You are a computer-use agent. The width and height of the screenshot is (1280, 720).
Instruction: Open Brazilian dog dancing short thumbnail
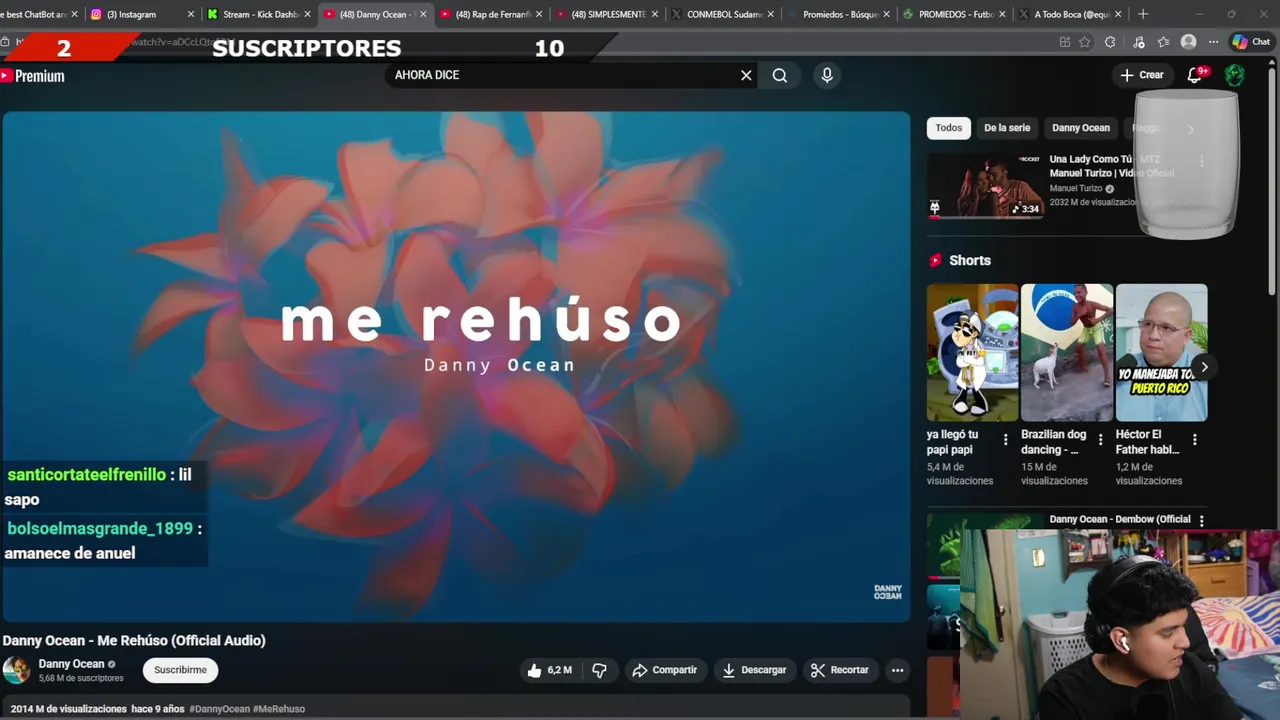pyautogui.click(x=1066, y=352)
